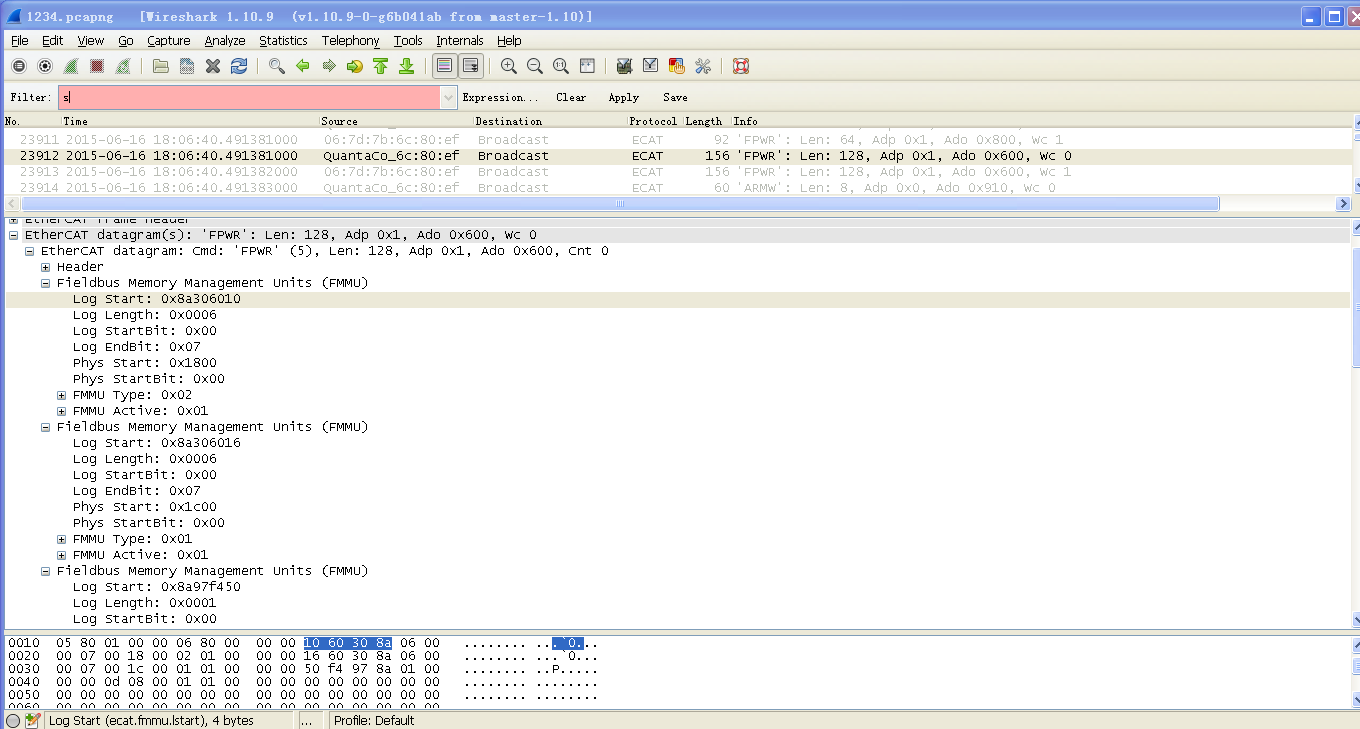This screenshot has height=729, width=1360.
Task: Start a new live capture
Action: point(71,66)
